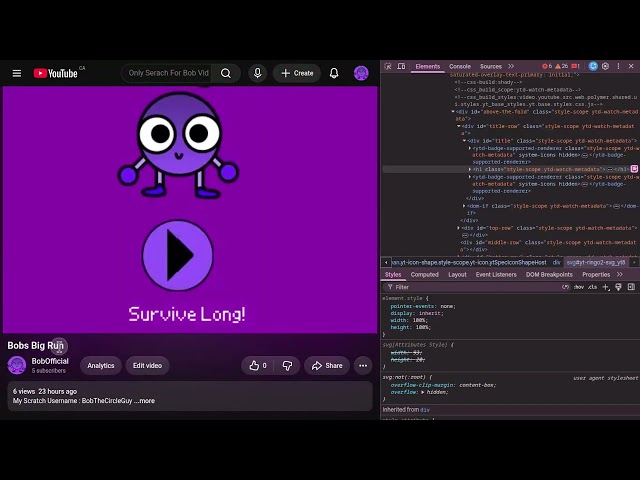Toggle the DevTools device toolbar

point(401,66)
